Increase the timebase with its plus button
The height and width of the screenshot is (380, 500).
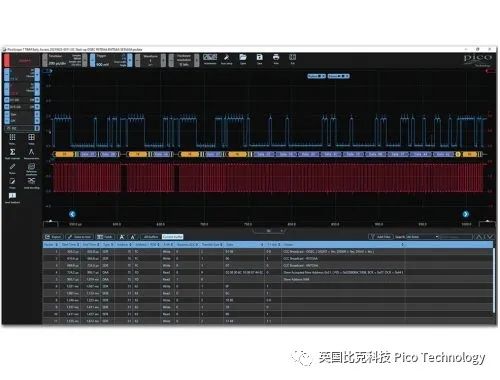tap(85, 60)
